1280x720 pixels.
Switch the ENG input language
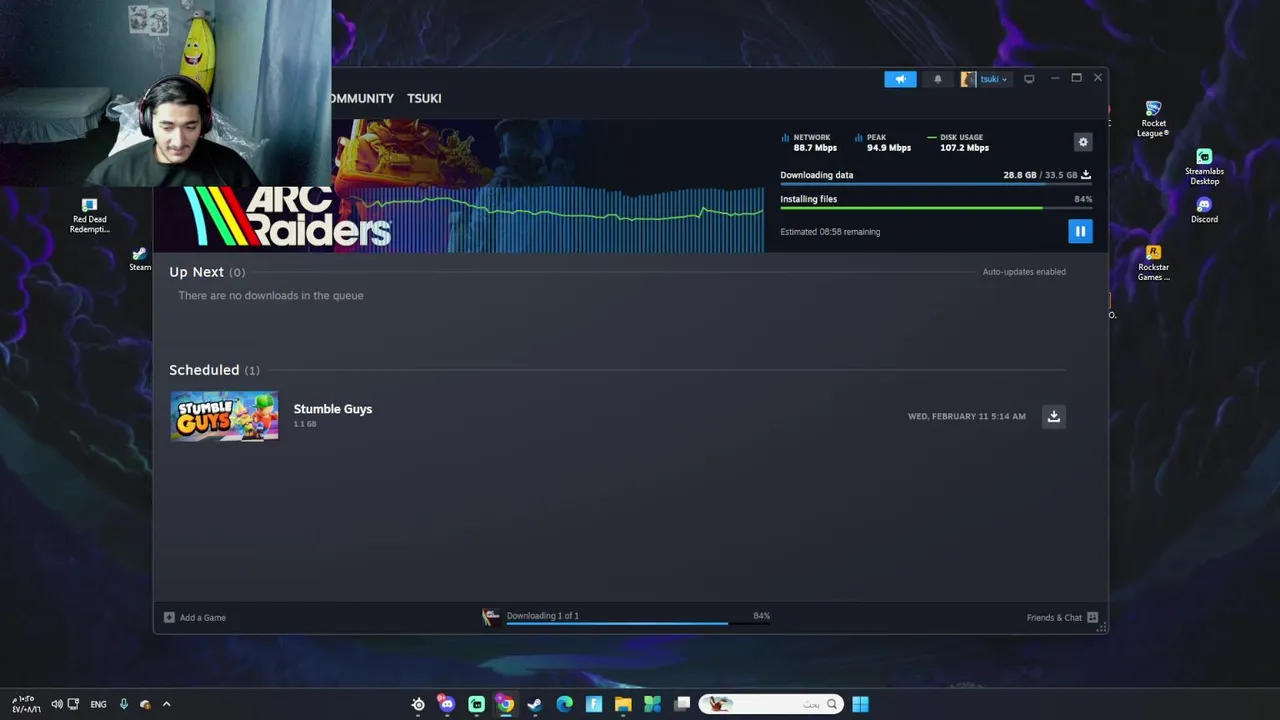[x=98, y=704]
